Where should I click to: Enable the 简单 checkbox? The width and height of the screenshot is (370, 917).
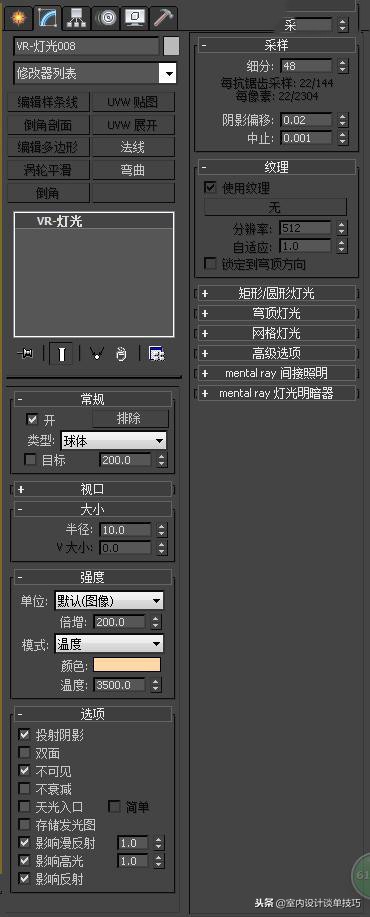coord(115,807)
